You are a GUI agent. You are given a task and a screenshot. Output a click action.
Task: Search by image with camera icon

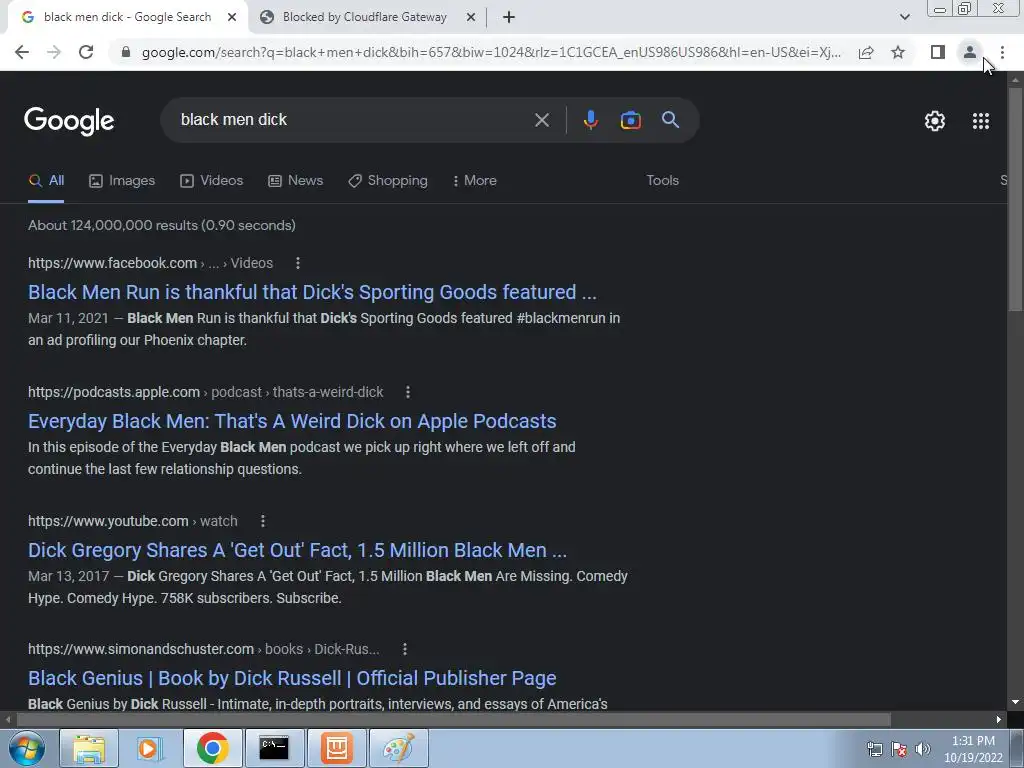pyautogui.click(x=630, y=120)
